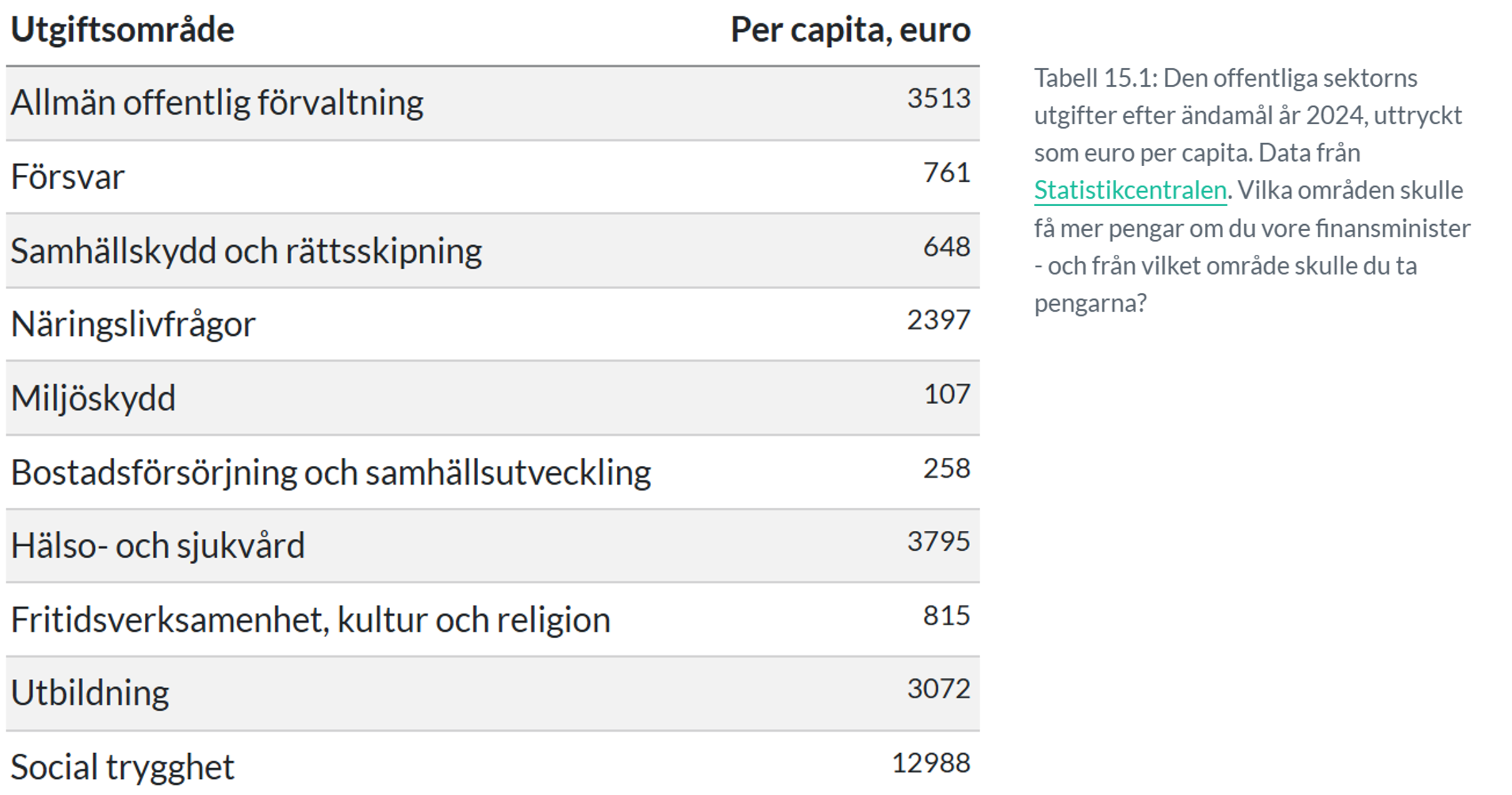This screenshot has height=795, width=1512.
Task: Select the Allmän offentlig förvaltning row
Action: [493, 103]
